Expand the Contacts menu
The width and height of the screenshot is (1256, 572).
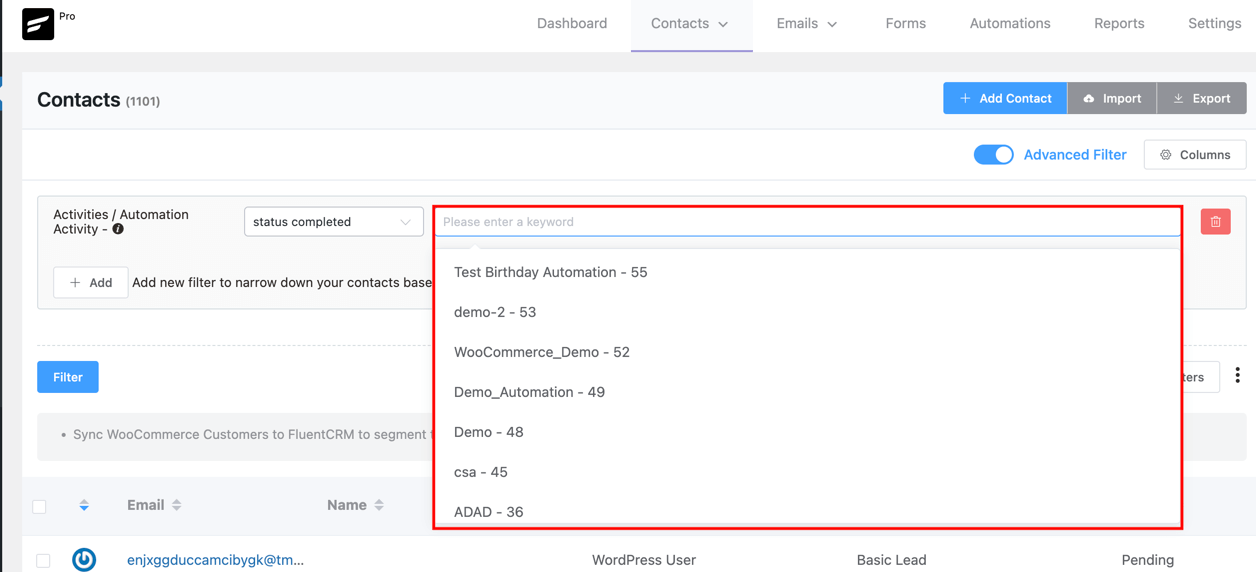(x=690, y=24)
